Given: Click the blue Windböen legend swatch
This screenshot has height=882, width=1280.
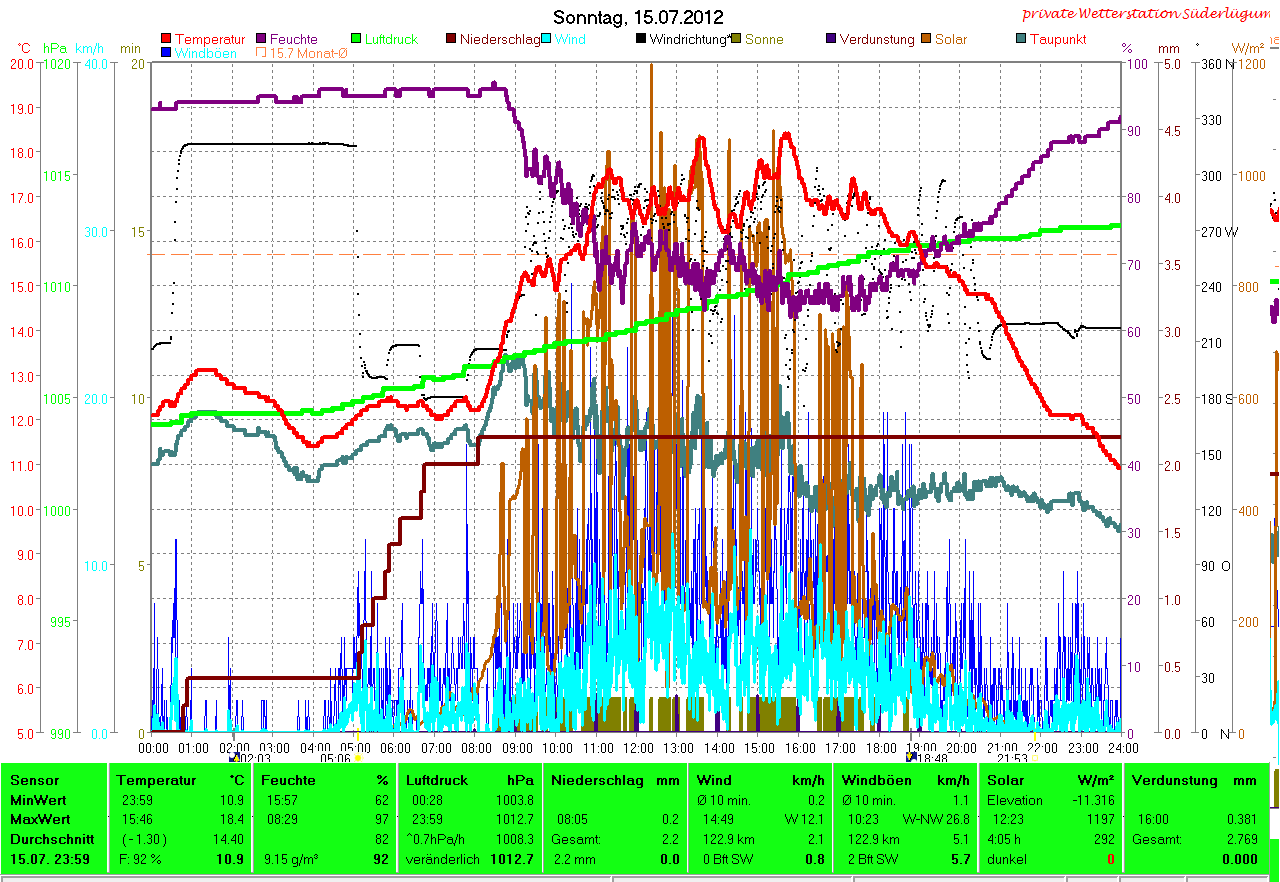Looking at the screenshot, I should pos(165,53).
